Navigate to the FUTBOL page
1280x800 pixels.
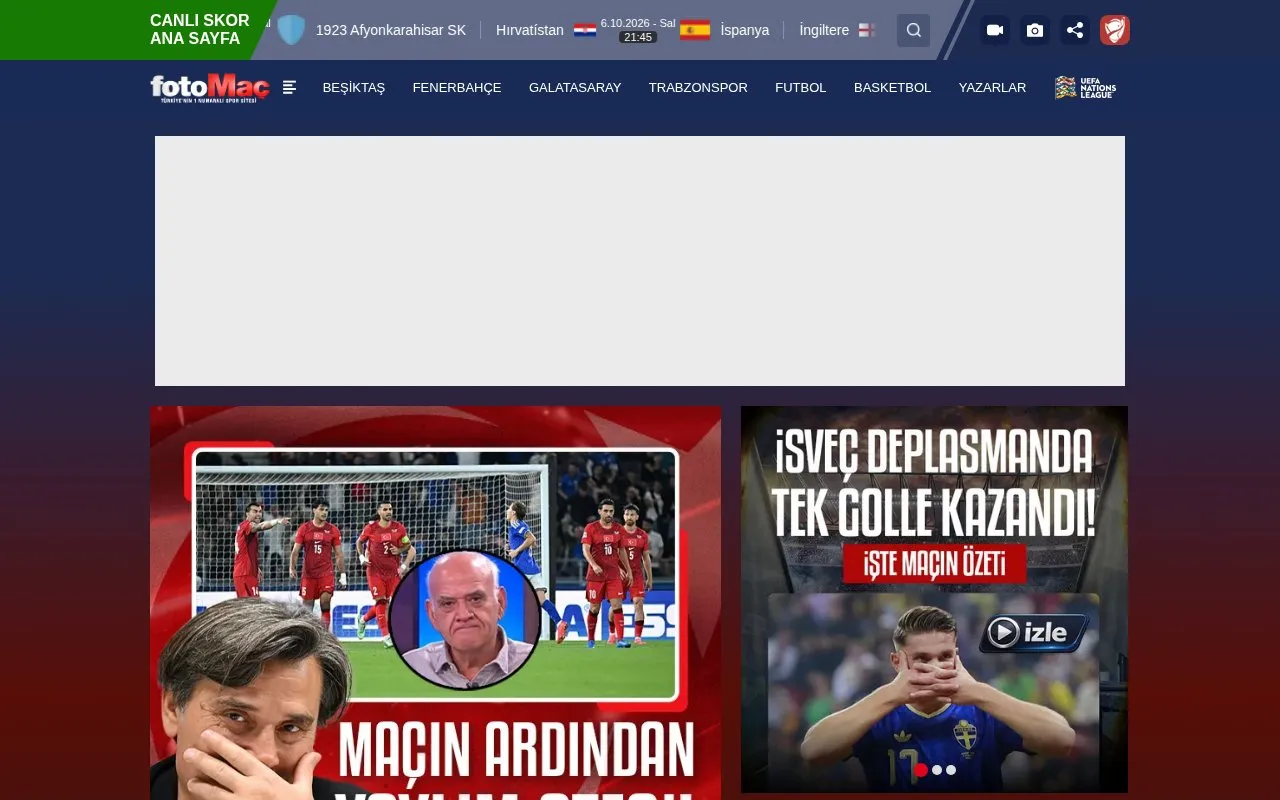(801, 88)
